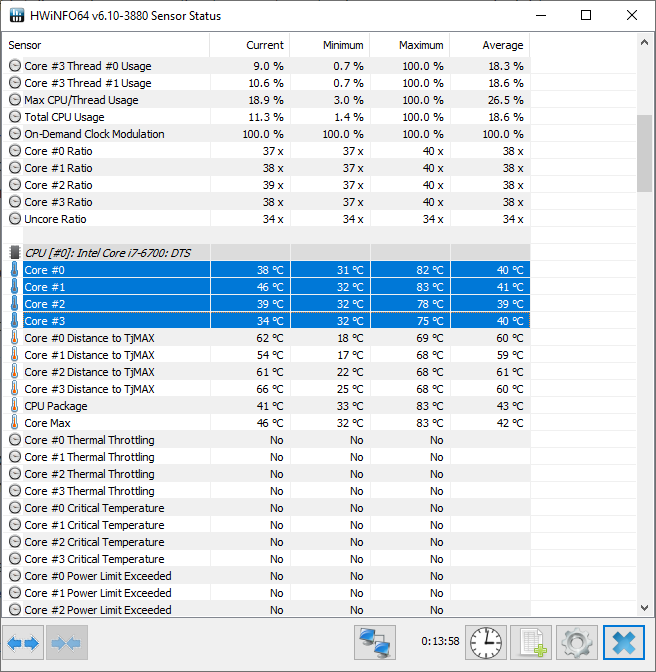656x672 pixels.
Task: Click the blue X close sensors button
Action: (623, 642)
